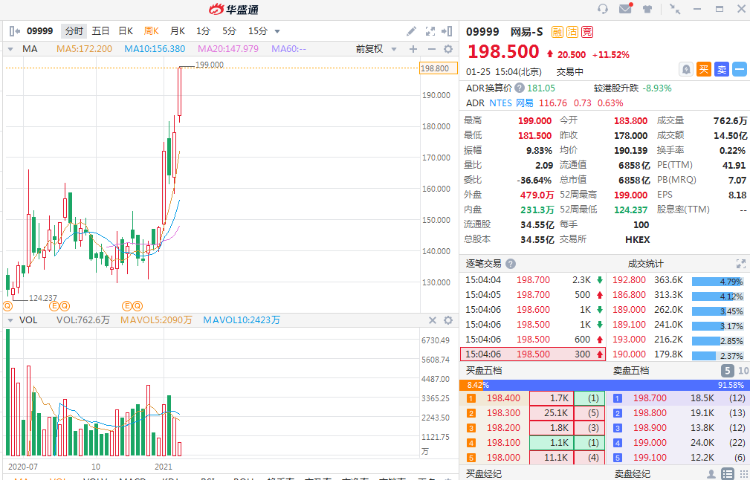Click ask level 1 price 198.700
Viewport: 750px width, 480px height.
[x=650, y=398]
